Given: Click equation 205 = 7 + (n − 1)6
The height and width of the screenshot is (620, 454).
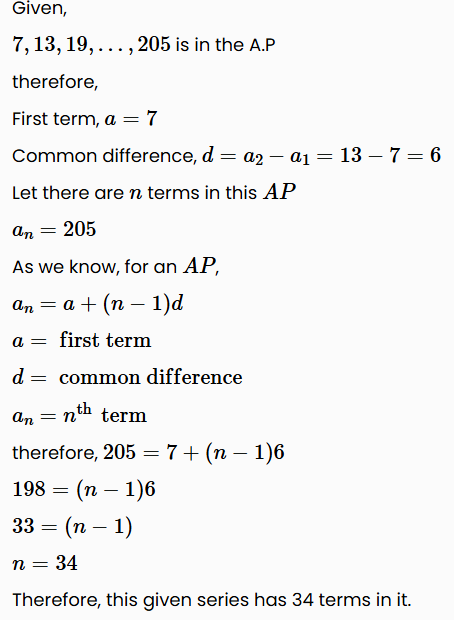Looking at the screenshot, I should point(148,452).
